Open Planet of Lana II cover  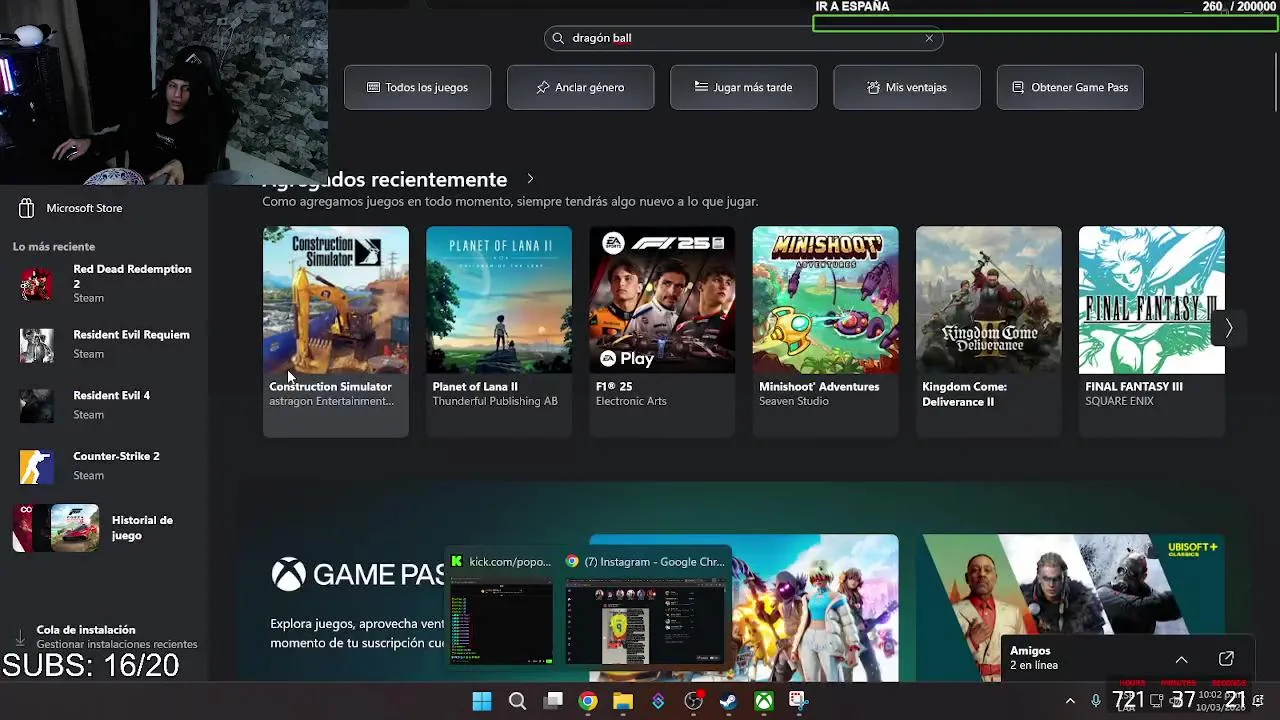tap(499, 300)
